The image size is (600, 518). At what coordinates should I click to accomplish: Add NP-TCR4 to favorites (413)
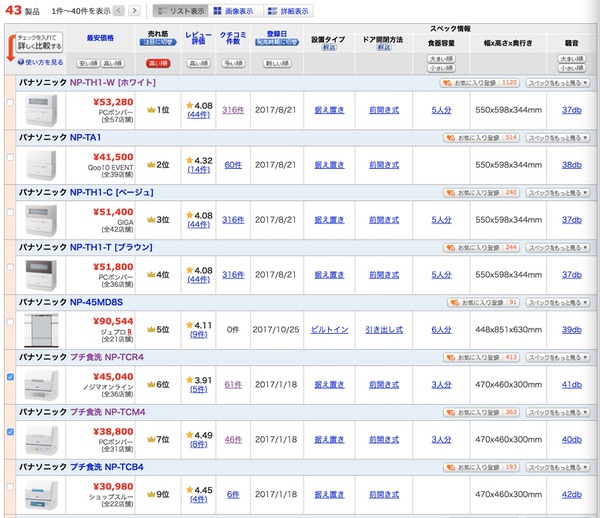click(x=481, y=357)
